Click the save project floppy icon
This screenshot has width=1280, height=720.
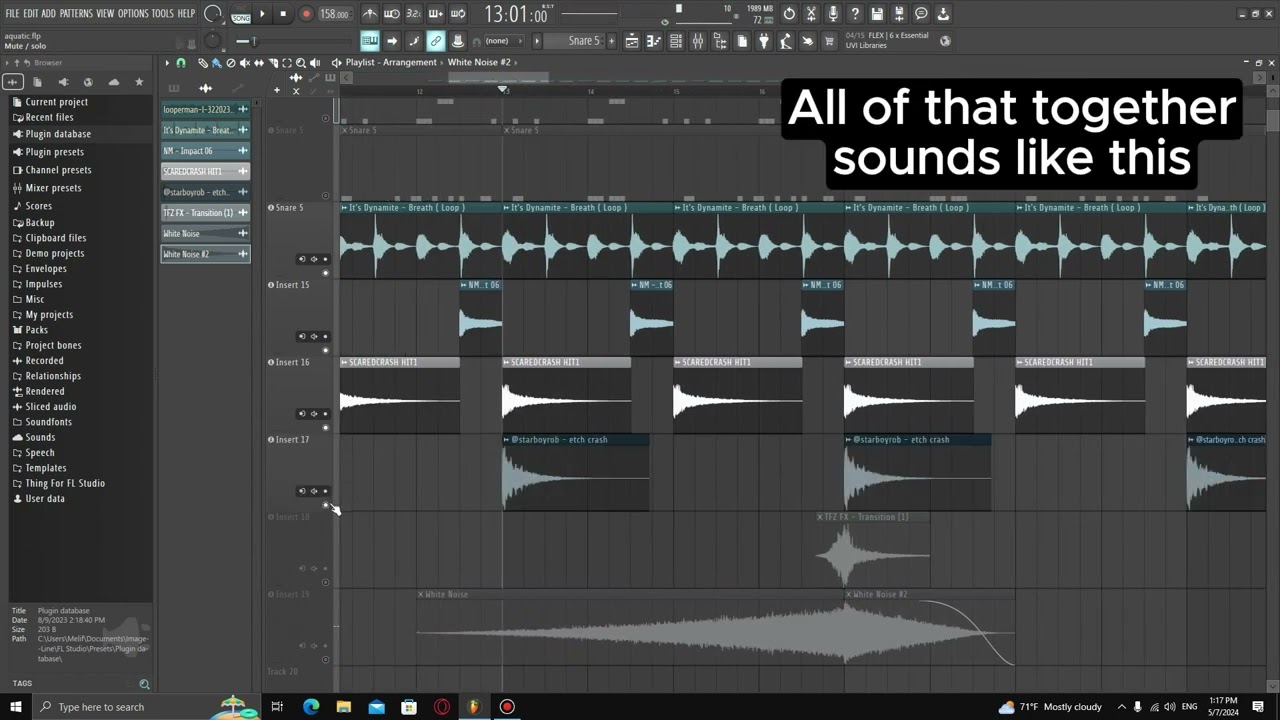877,14
